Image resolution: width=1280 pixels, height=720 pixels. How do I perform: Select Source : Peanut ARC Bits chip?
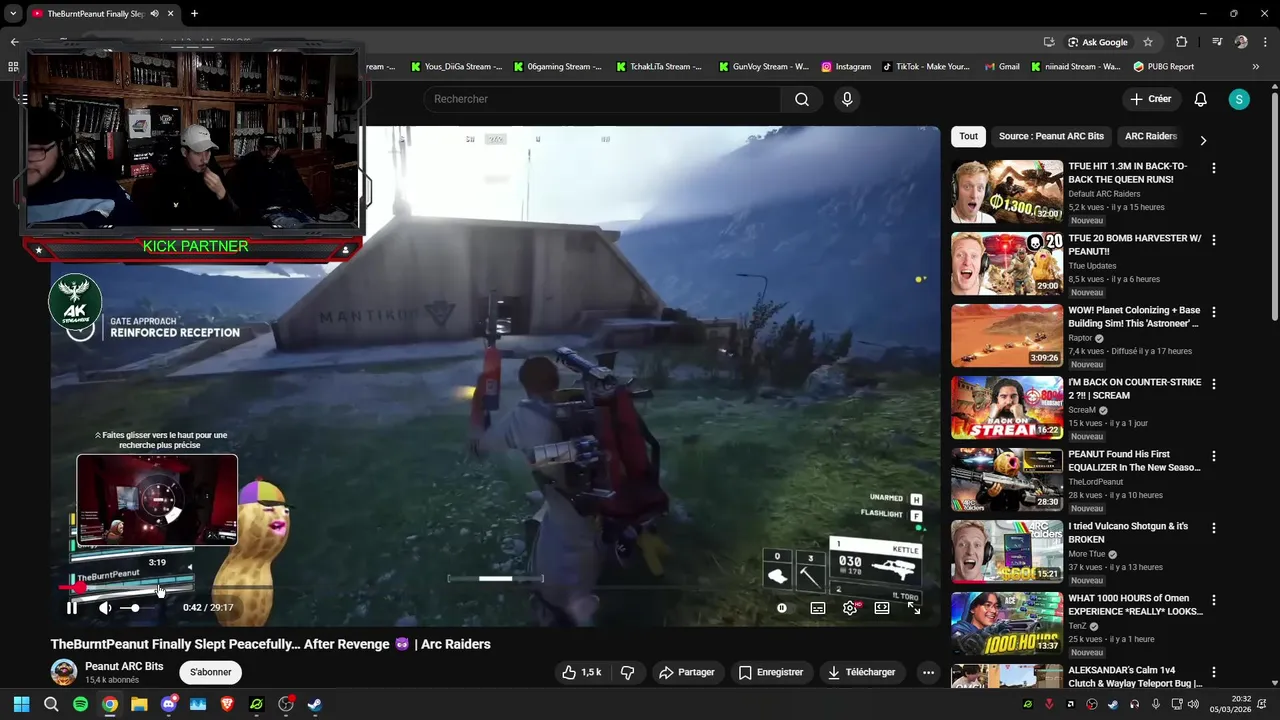pos(1051,136)
